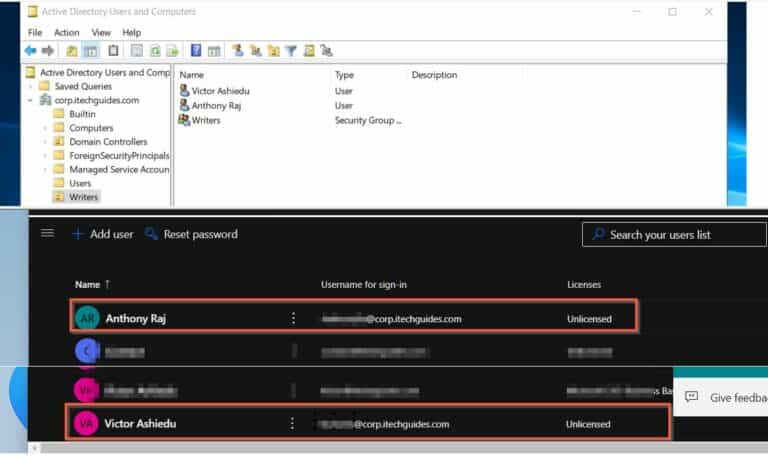The image size is (768, 457).
Task: Click Reset password button
Action: (192, 234)
